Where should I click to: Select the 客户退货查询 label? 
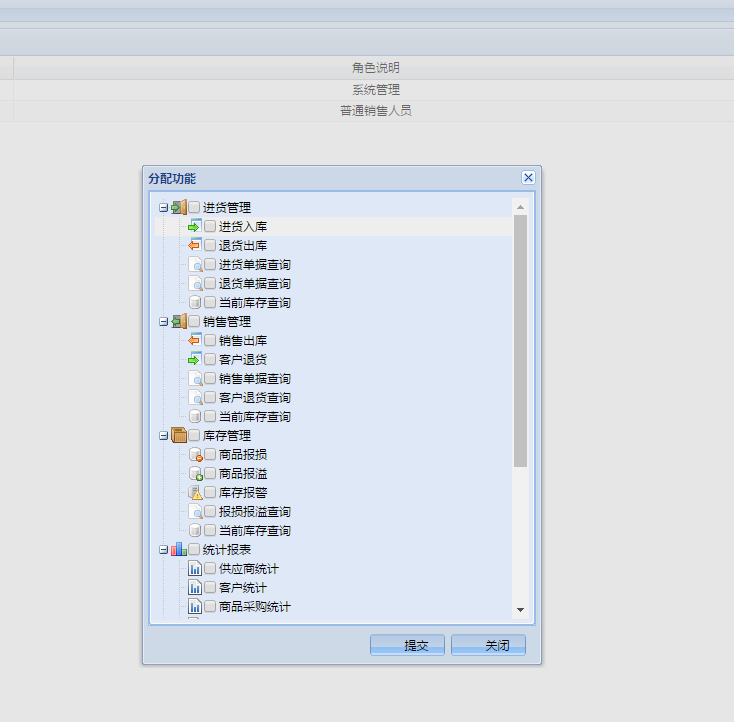255,398
